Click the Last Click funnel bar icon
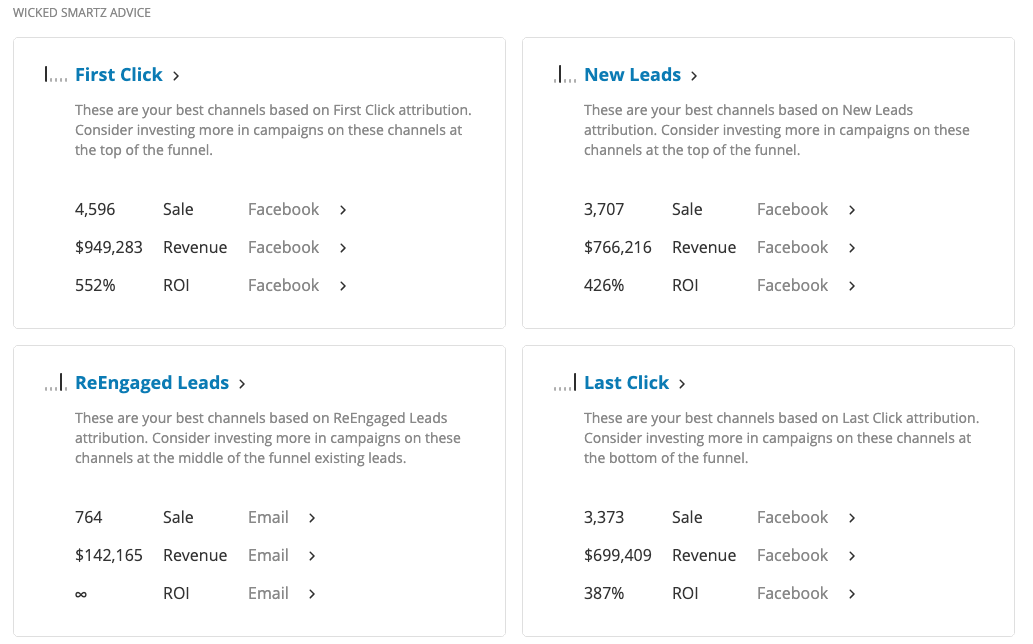 tap(565, 383)
